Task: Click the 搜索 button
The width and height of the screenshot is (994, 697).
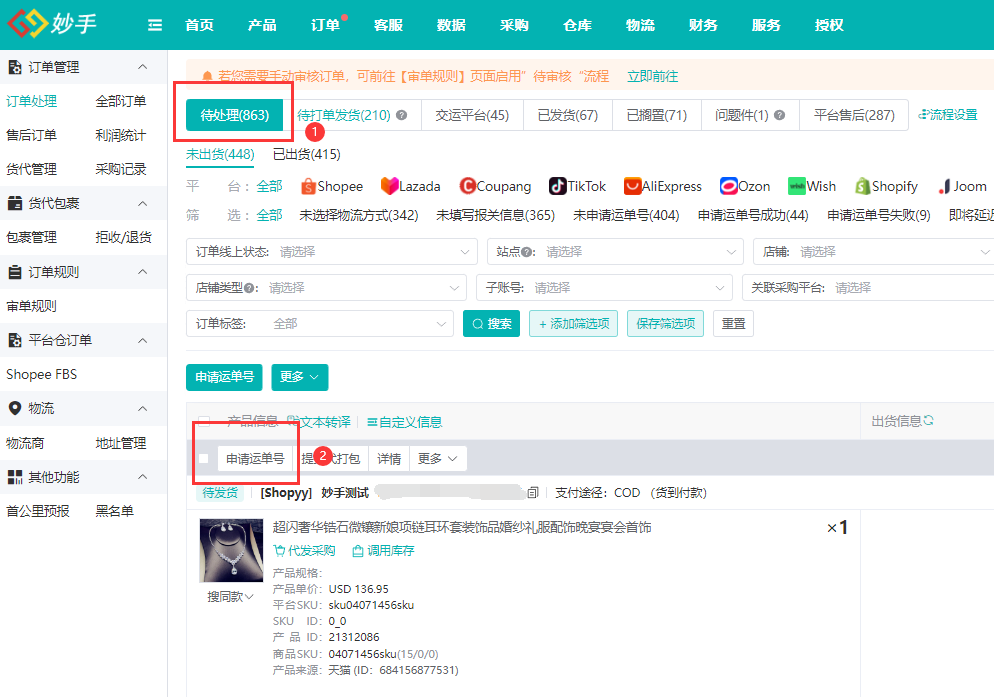Action: 491,323
